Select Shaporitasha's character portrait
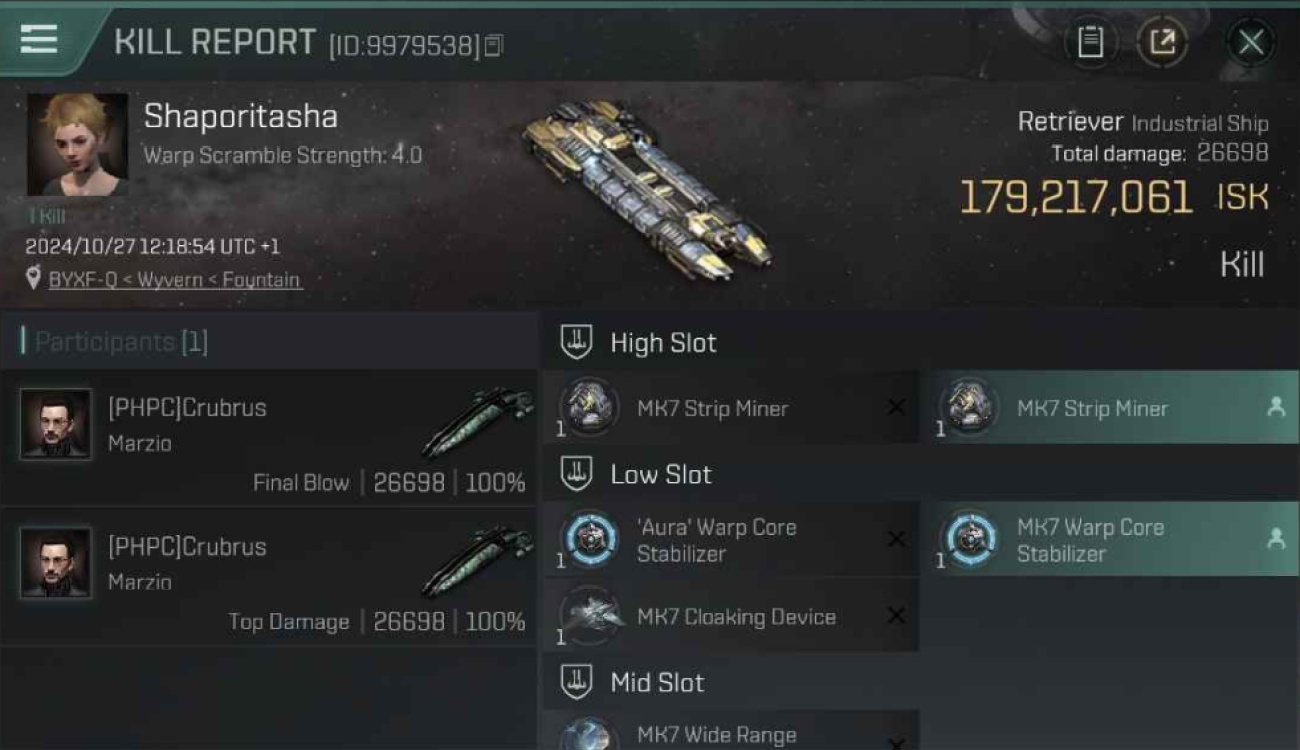This screenshot has height=750, width=1300. (x=77, y=145)
